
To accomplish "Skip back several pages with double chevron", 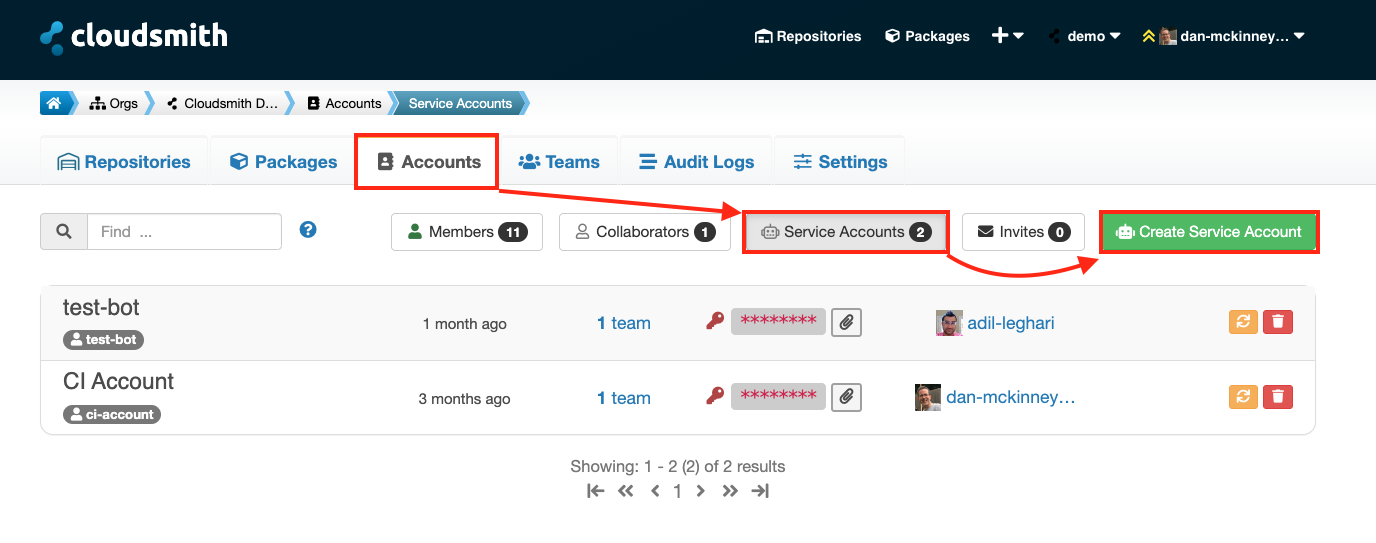I will (x=626, y=491).
